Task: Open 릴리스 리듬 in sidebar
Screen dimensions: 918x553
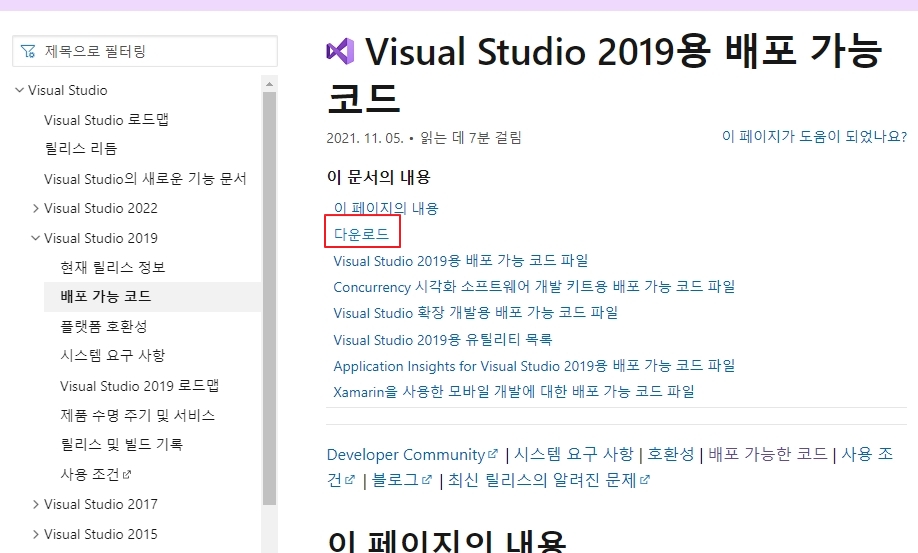Action: pos(81,149)
